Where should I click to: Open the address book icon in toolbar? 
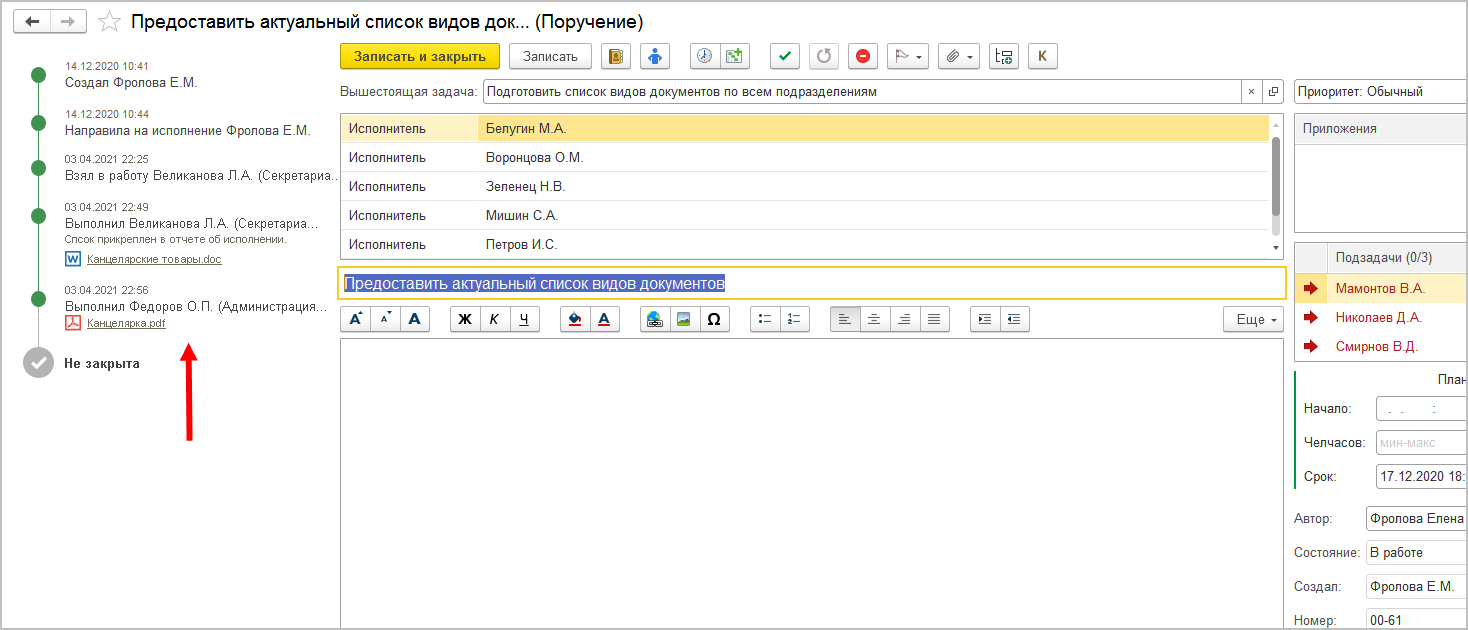(x=616, y=56)
